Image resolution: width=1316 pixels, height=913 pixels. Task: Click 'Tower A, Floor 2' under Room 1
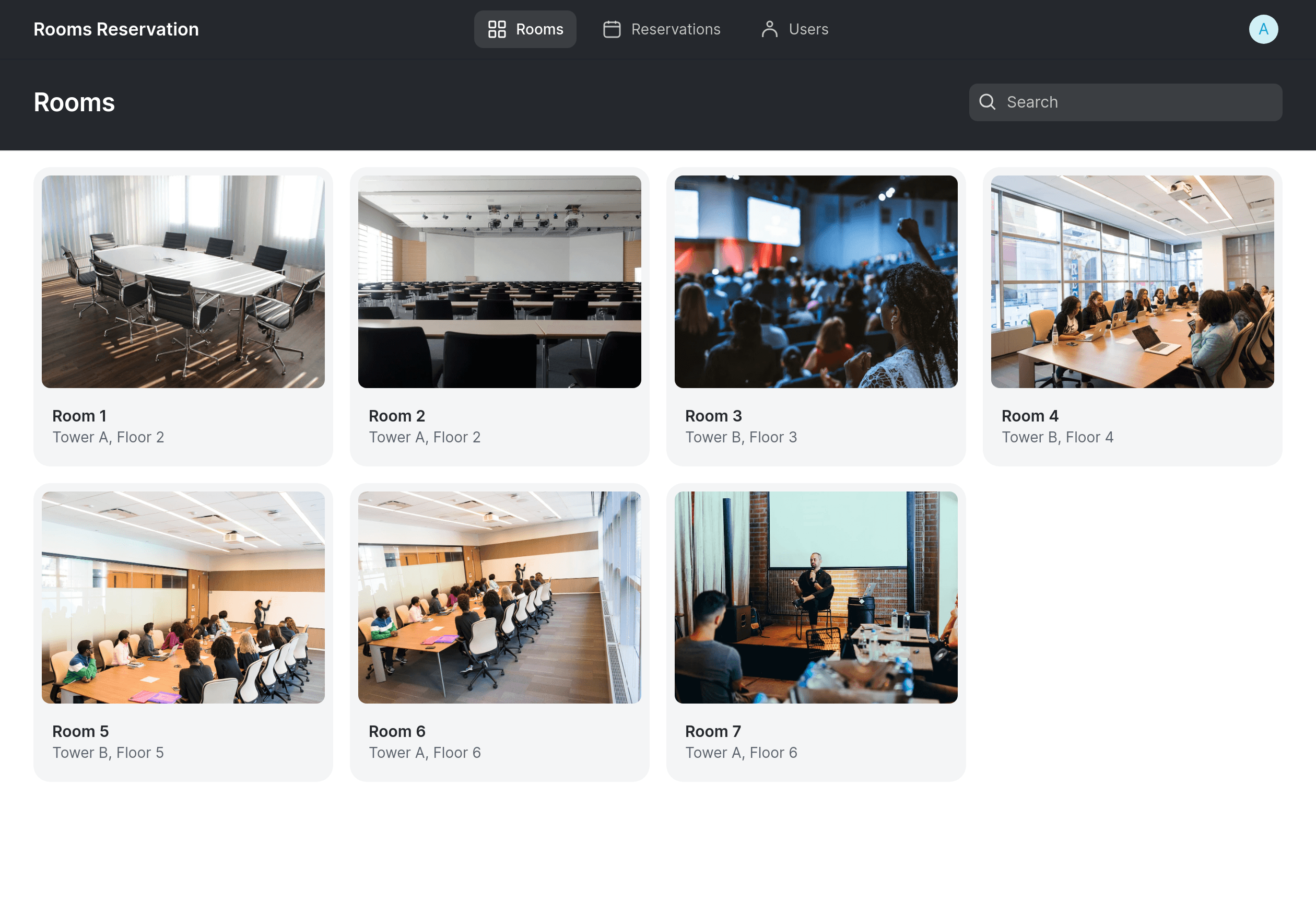pos(108,437)
